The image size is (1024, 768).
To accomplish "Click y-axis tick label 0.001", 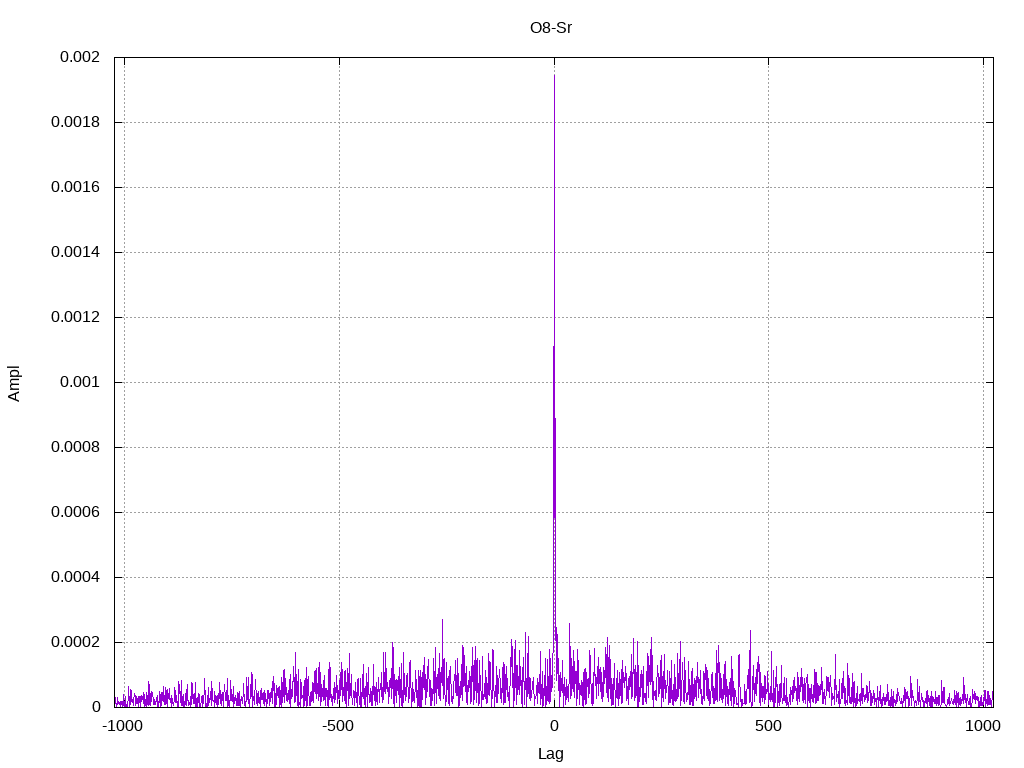I will pos(80,382).
